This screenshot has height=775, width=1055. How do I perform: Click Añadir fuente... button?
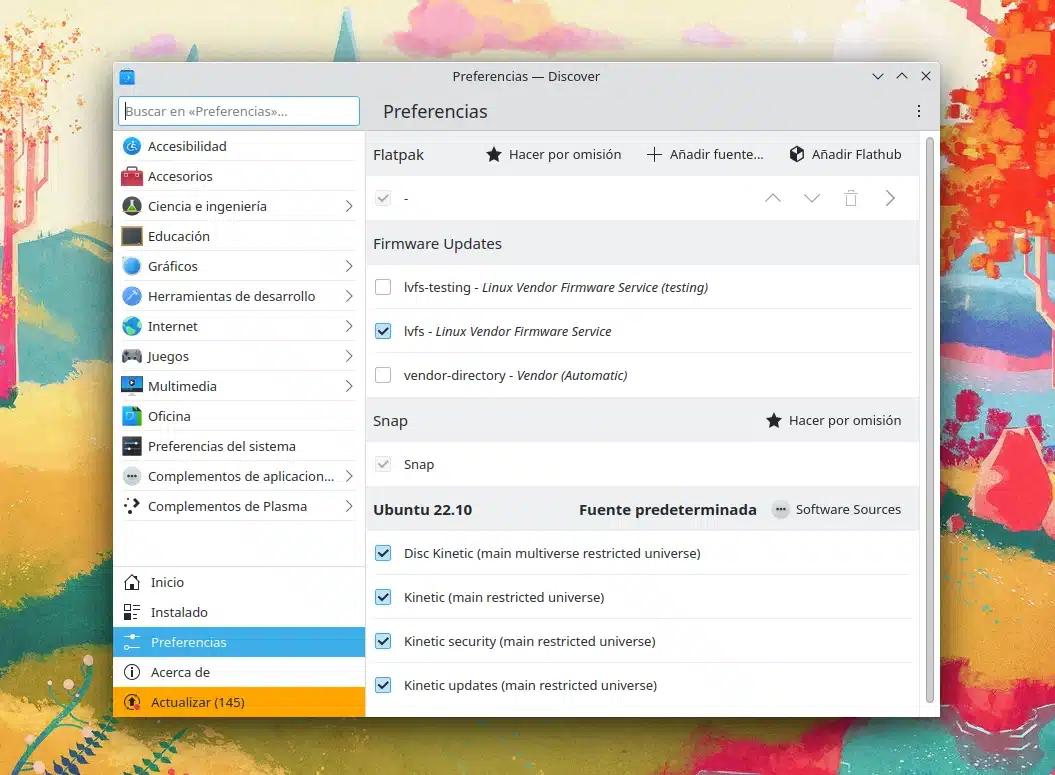(x=705, y=155)
